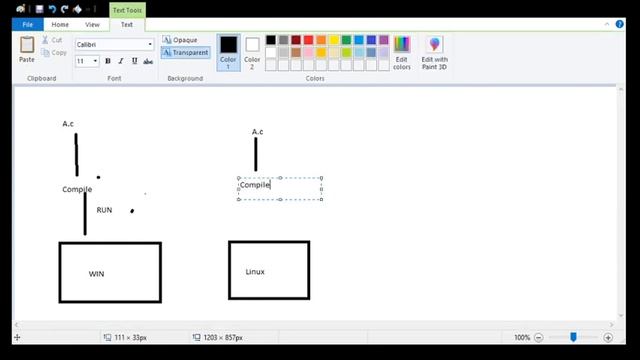Click the Text Tools contextual tab

click(127, 10)
